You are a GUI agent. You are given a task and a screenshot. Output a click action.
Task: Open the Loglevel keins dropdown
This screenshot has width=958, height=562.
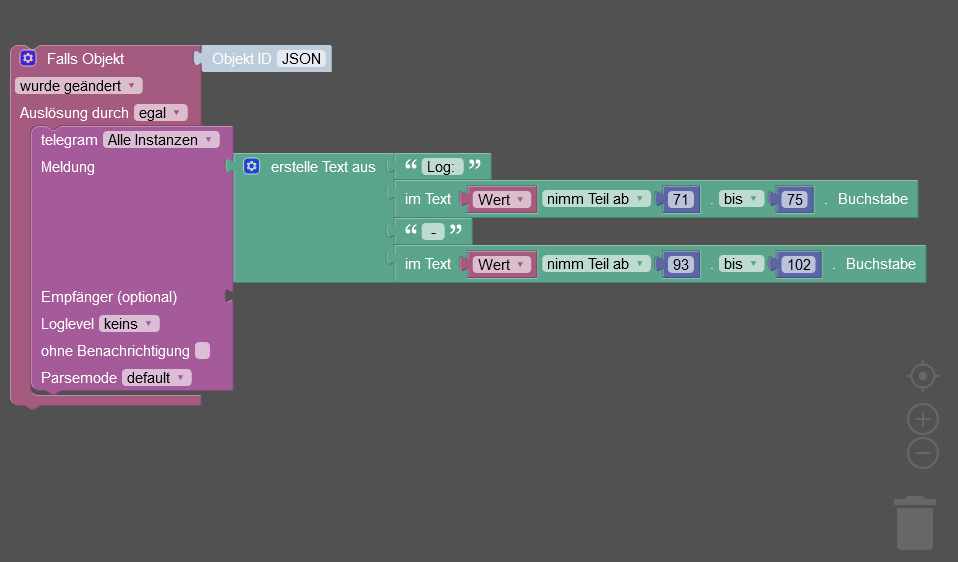point(129,324)
